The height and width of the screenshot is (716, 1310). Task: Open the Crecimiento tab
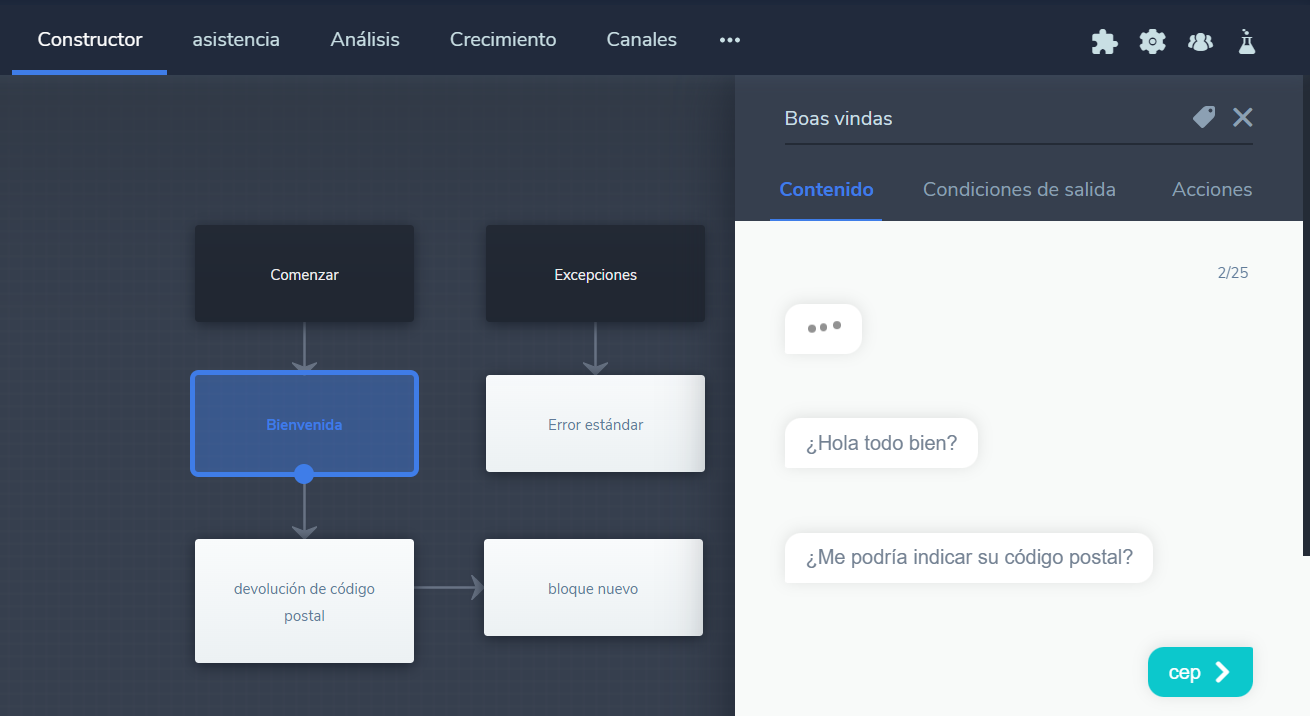click(503, 40)
